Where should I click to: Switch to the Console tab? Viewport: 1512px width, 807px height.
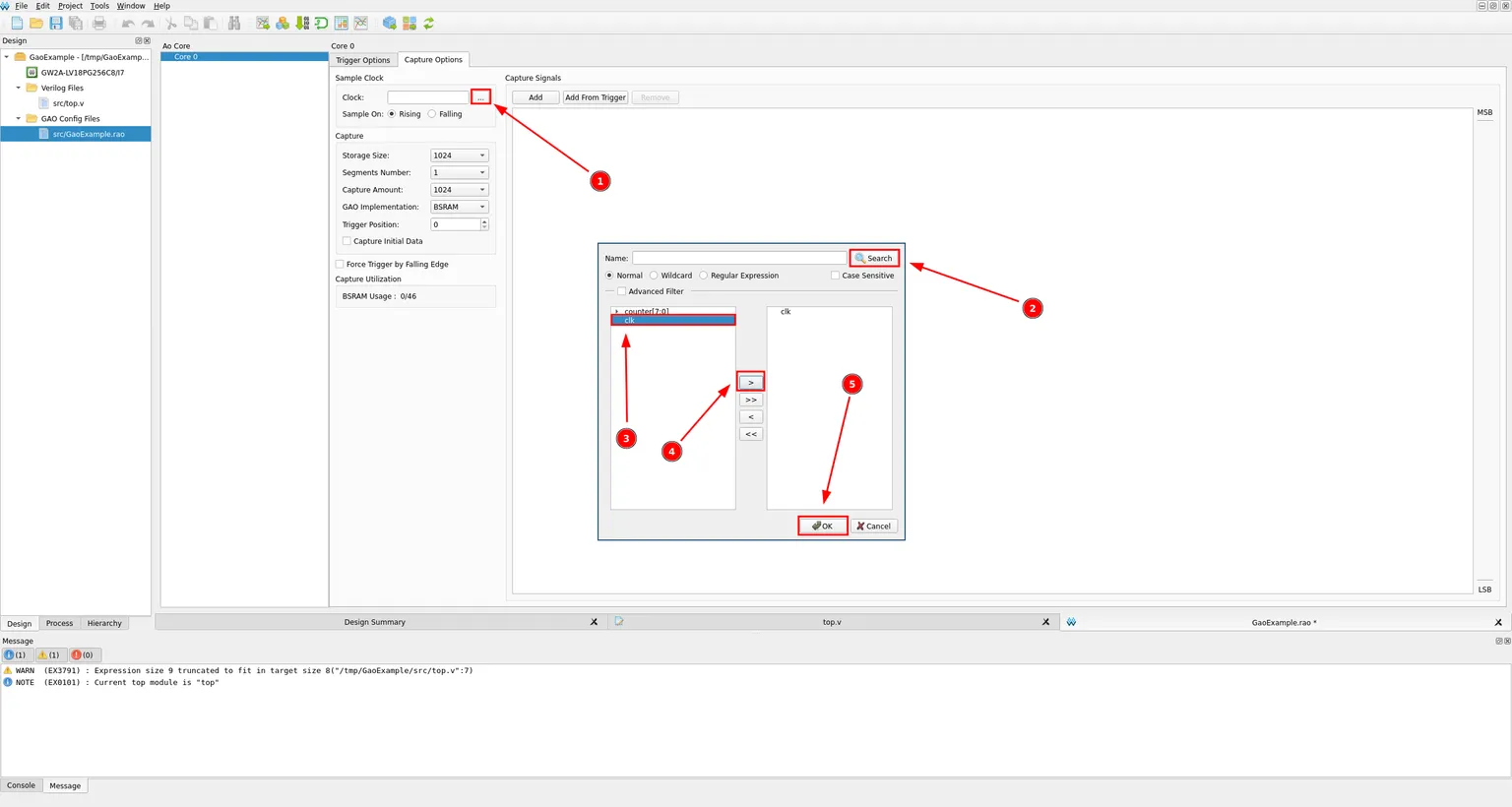pyautogui.click(x=21, y=785)
